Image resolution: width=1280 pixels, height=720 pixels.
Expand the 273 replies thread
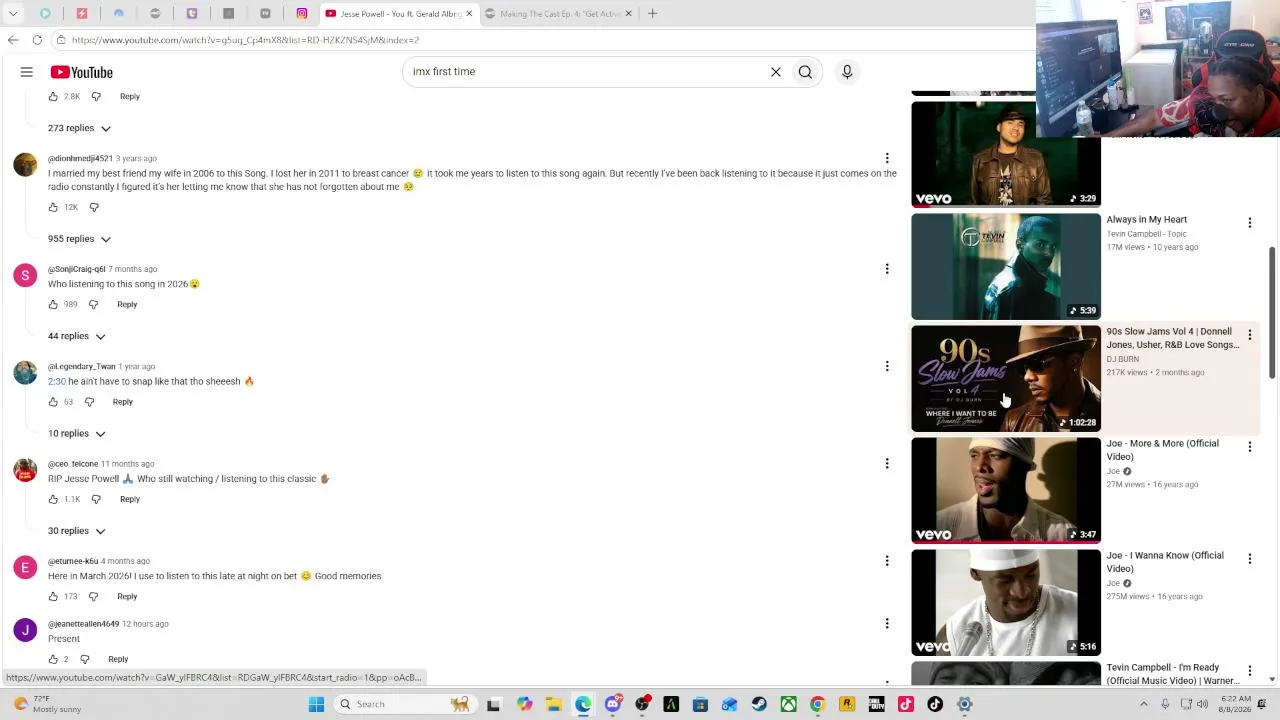79,128
